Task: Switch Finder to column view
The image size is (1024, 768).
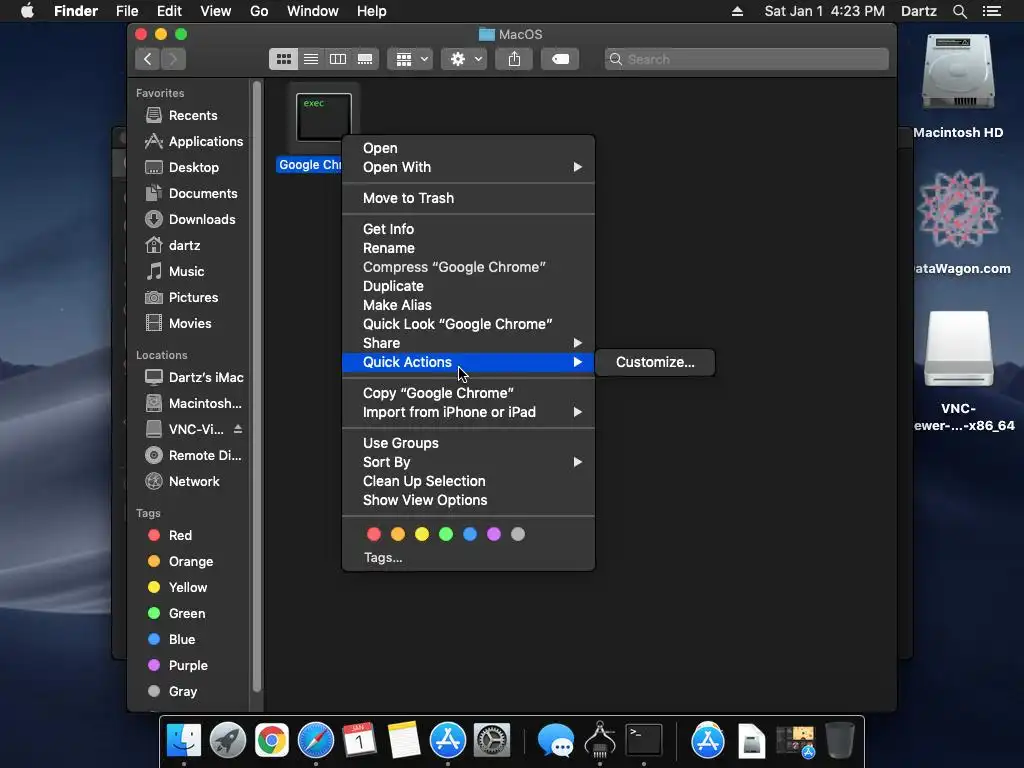Action: point(338,59)
